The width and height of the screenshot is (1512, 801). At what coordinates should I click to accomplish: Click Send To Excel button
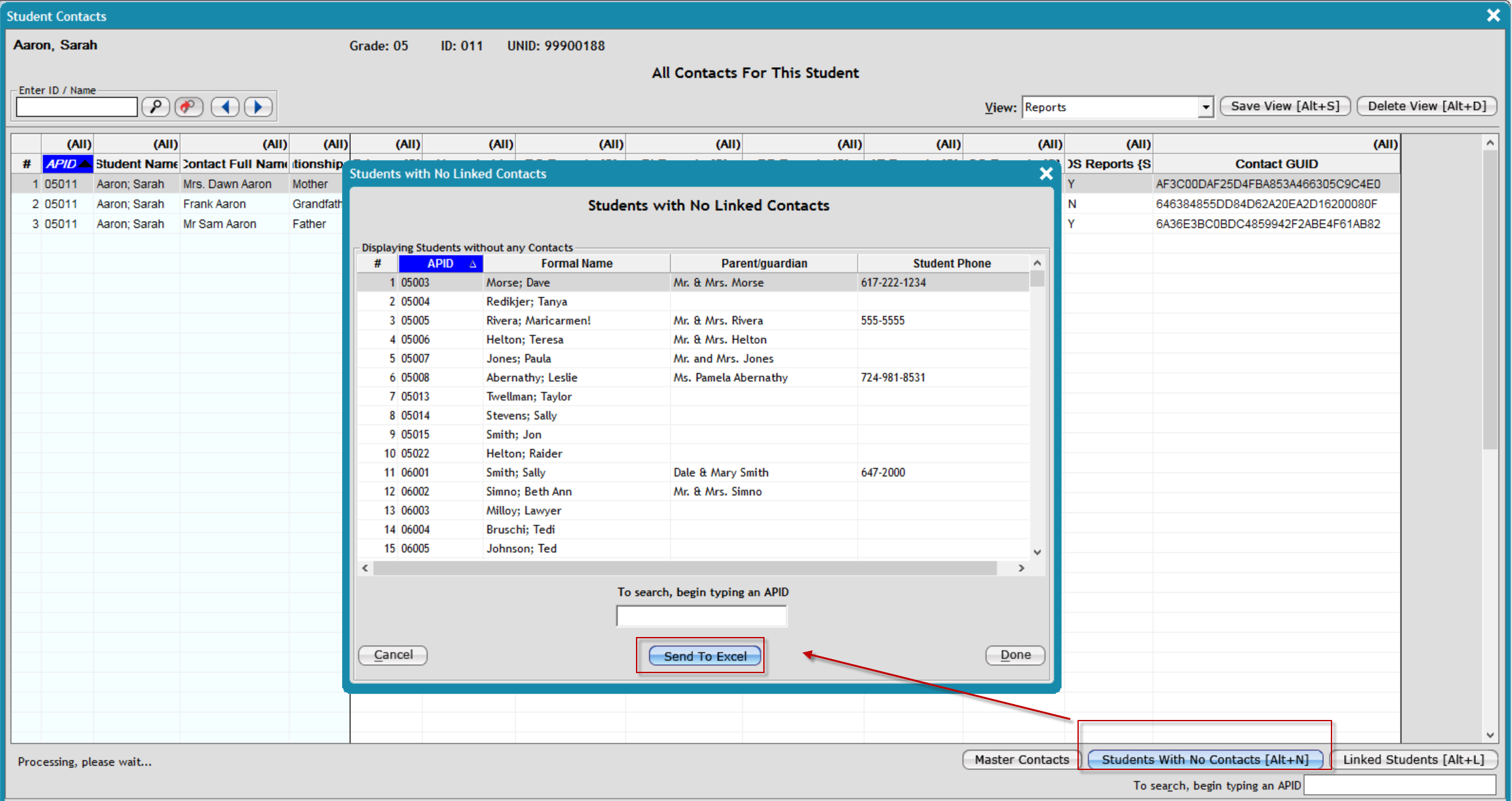(704, 656)
